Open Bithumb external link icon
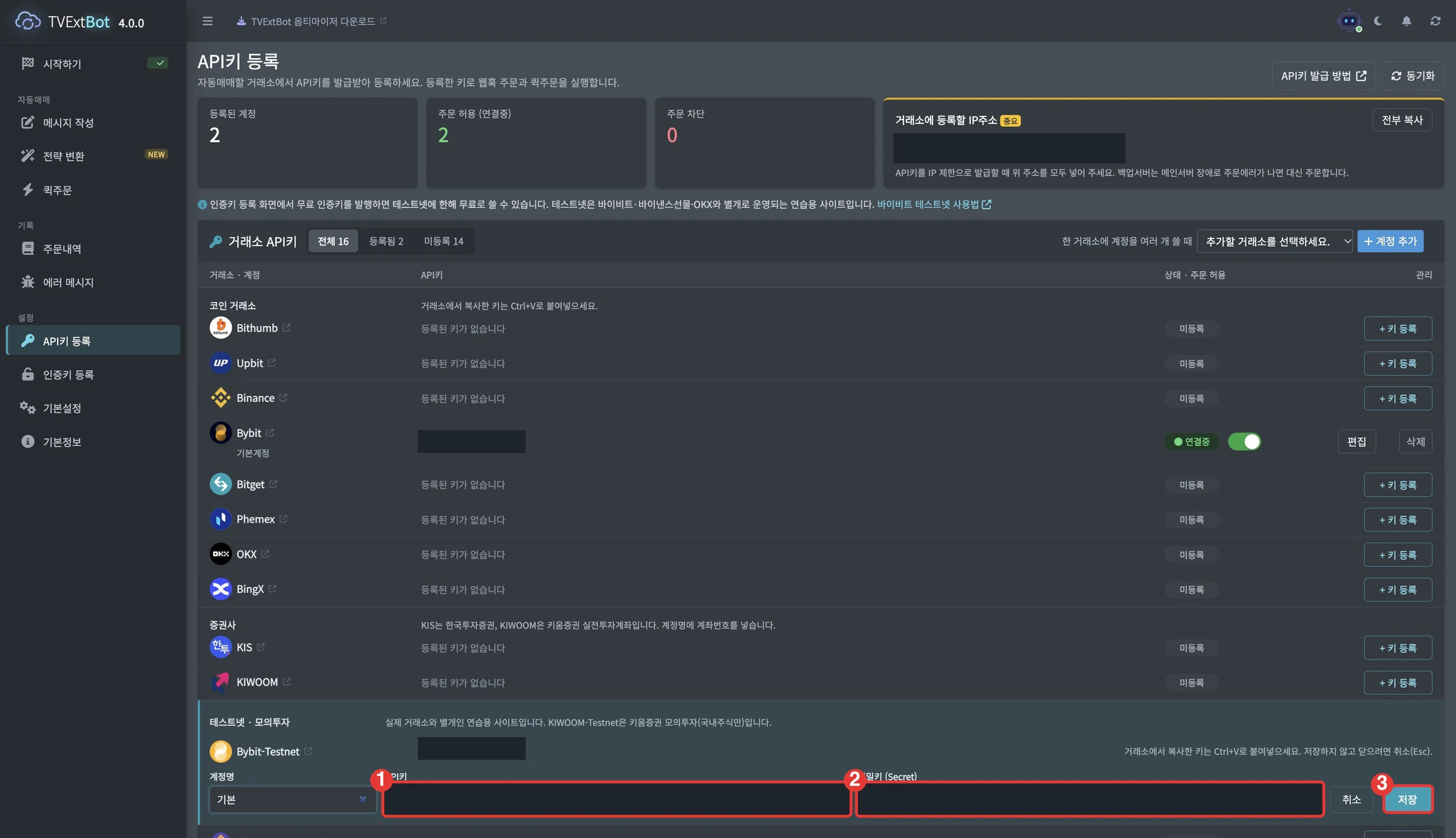The image size is (1456, 838). (286, 328)
